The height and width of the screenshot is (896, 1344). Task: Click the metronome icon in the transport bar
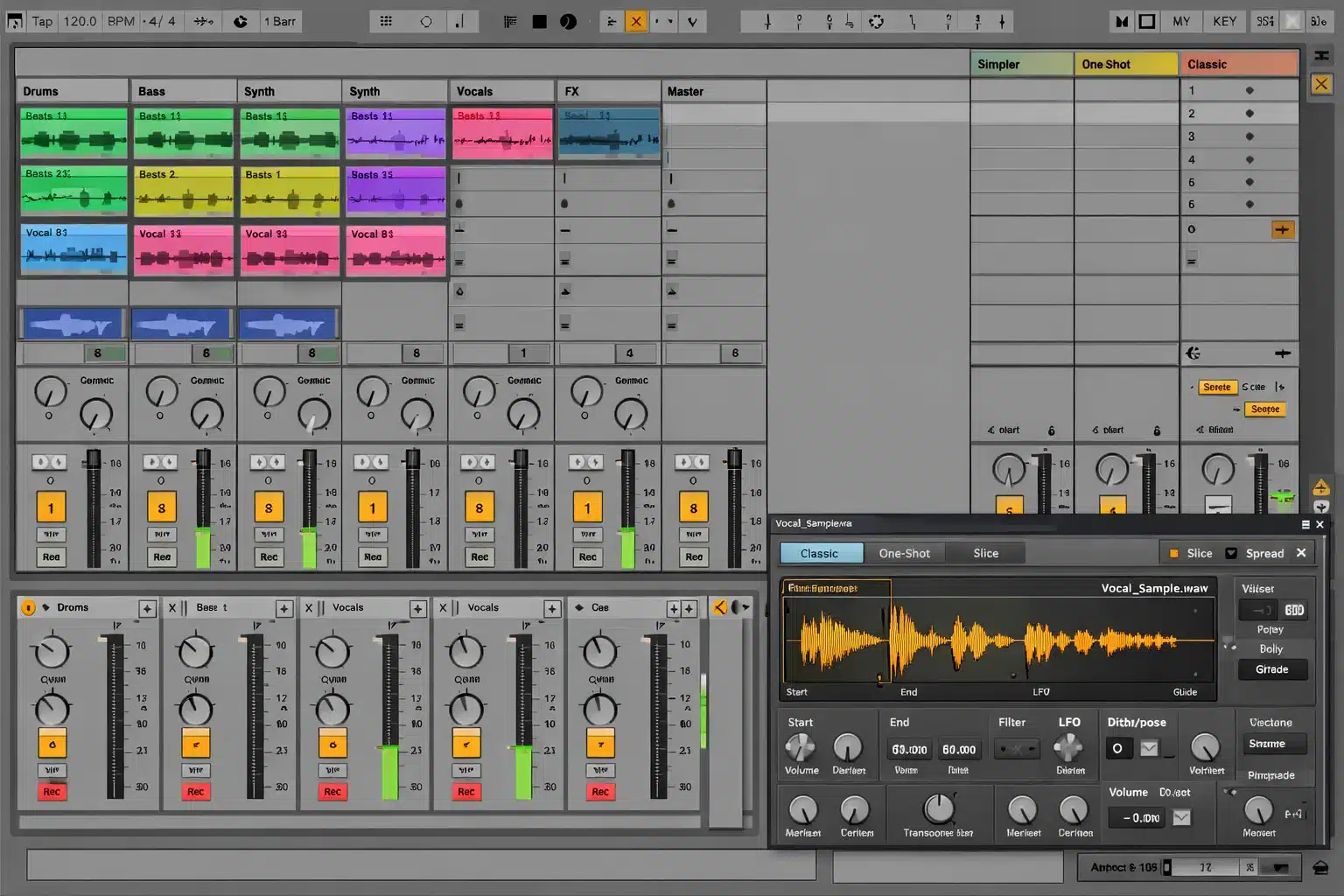[x=241, y=21]
